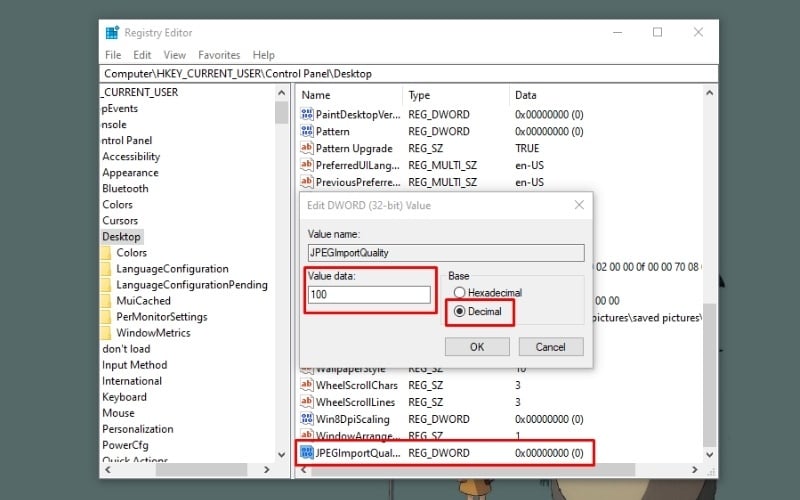Open the Help menu
The width and height of the screenshot is (800, 500).
[263, 55]
